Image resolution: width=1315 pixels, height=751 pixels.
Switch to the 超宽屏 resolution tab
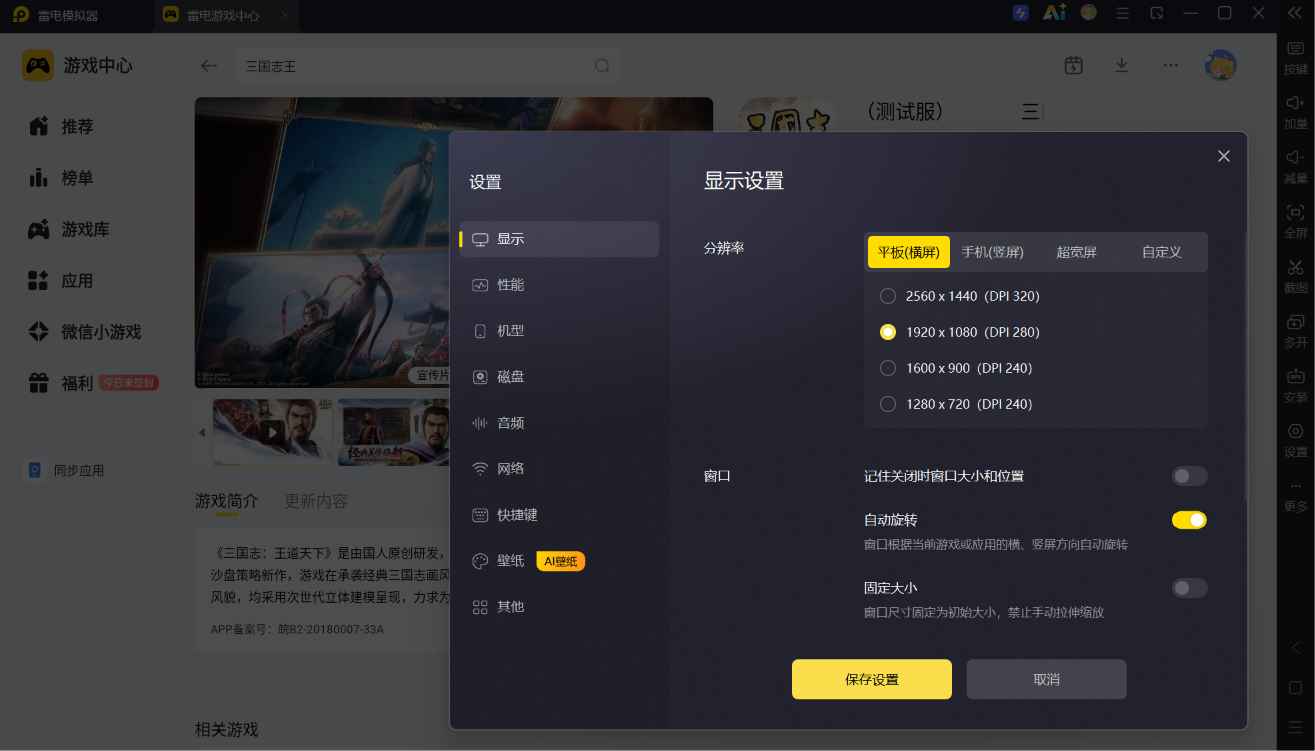(1077, 252)
